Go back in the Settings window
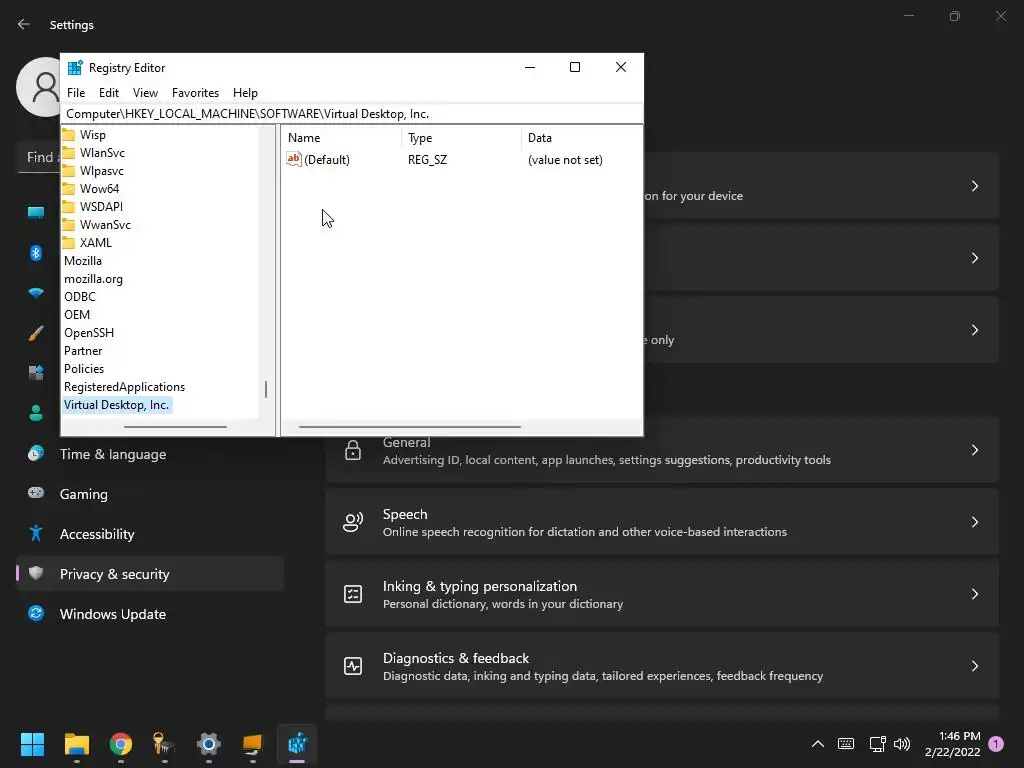Screen dimensions: 1024x768 coord(24,24)
